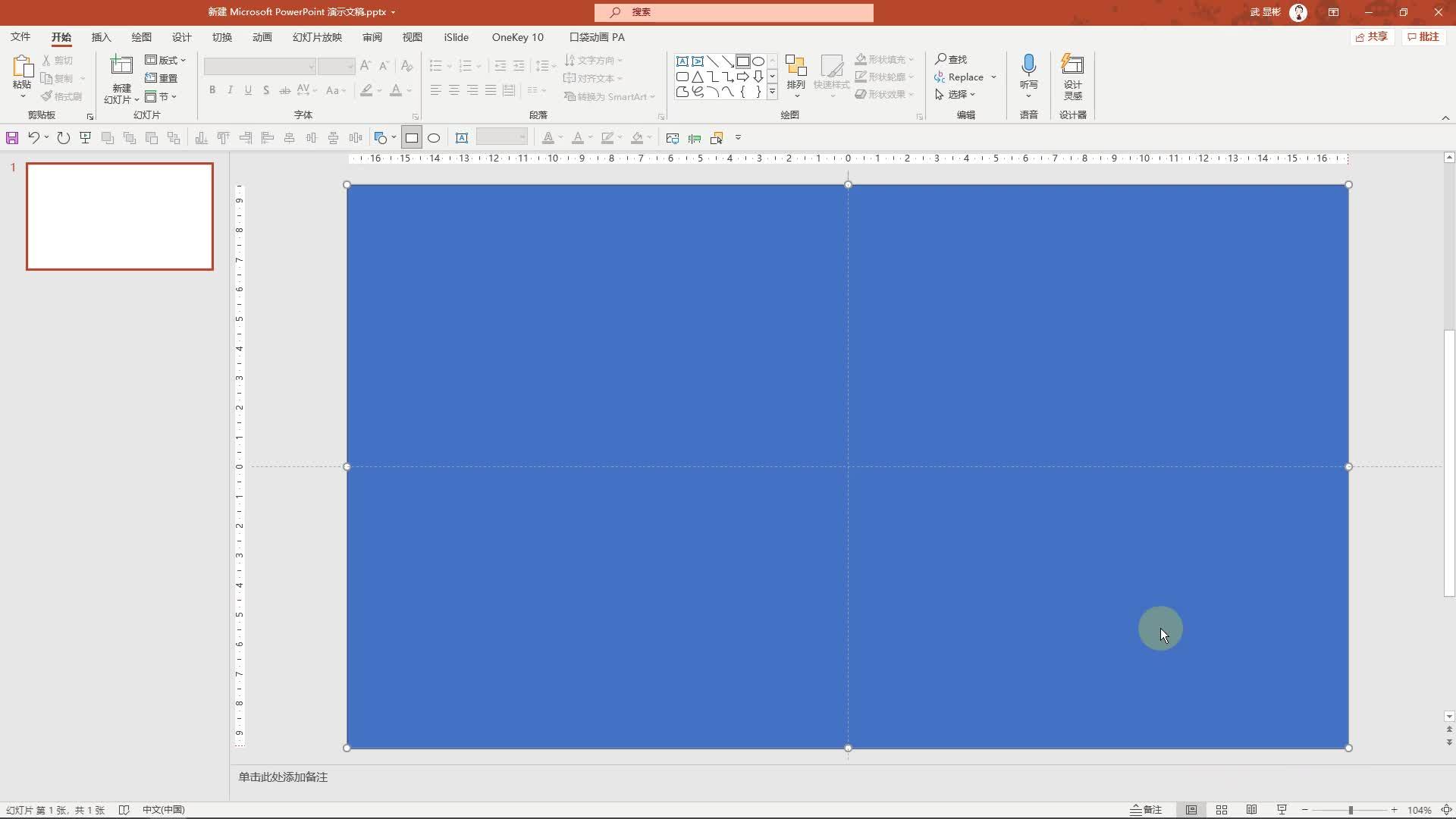Zoom out with the minus button
Image resolution: width=1456 pixels, height=819 pixels.
pos(1305,810)
